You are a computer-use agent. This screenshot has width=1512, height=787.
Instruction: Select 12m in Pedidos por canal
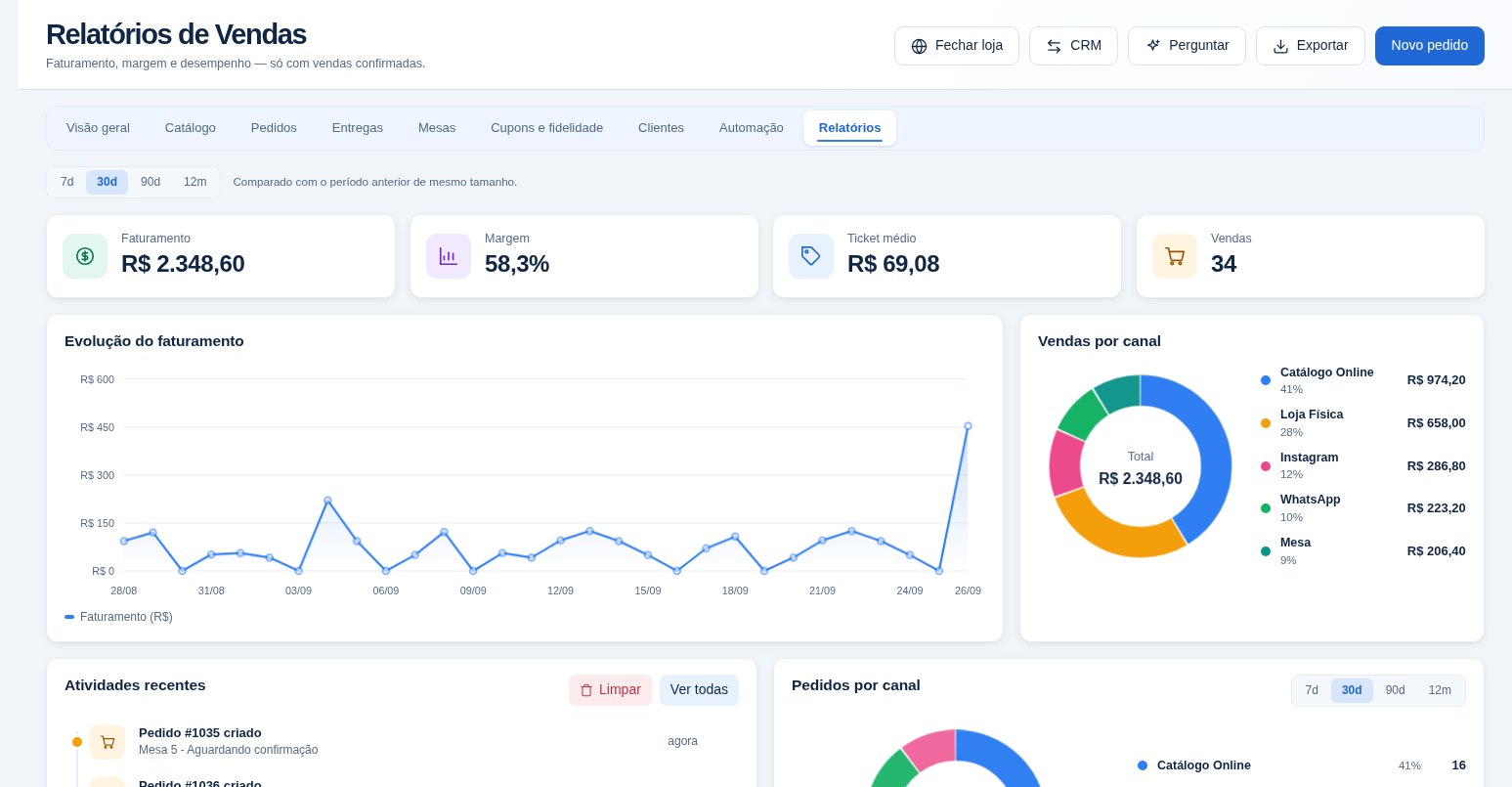pyautogui.click(x=1440, y=690)
